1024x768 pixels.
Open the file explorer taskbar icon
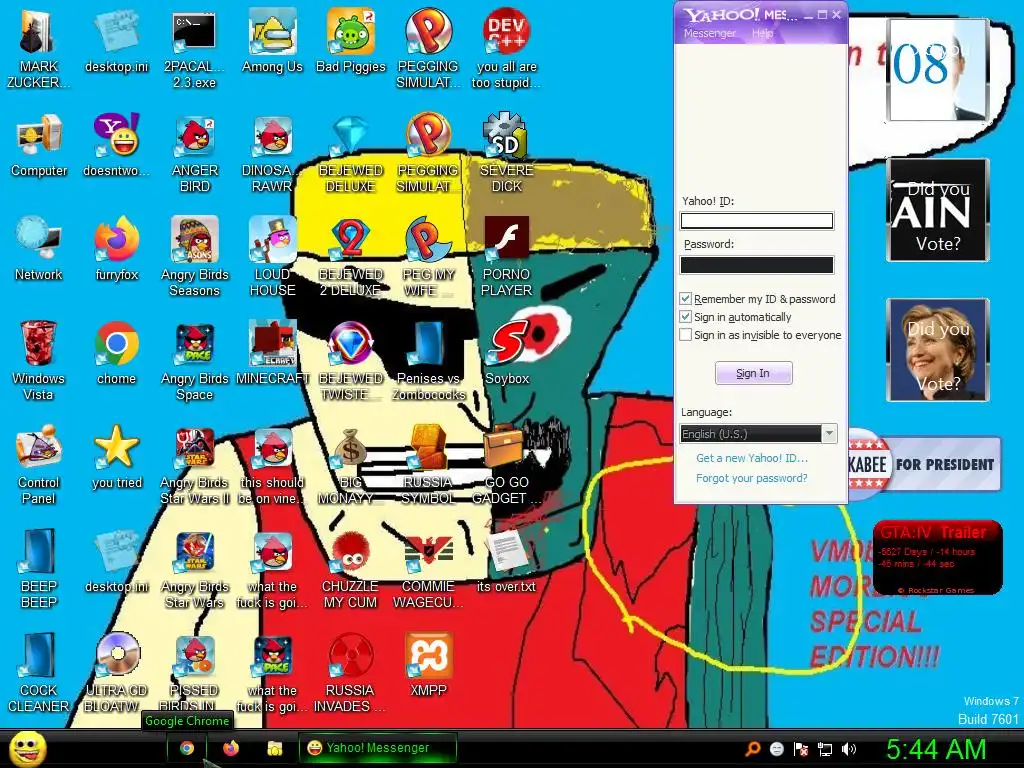275,748
